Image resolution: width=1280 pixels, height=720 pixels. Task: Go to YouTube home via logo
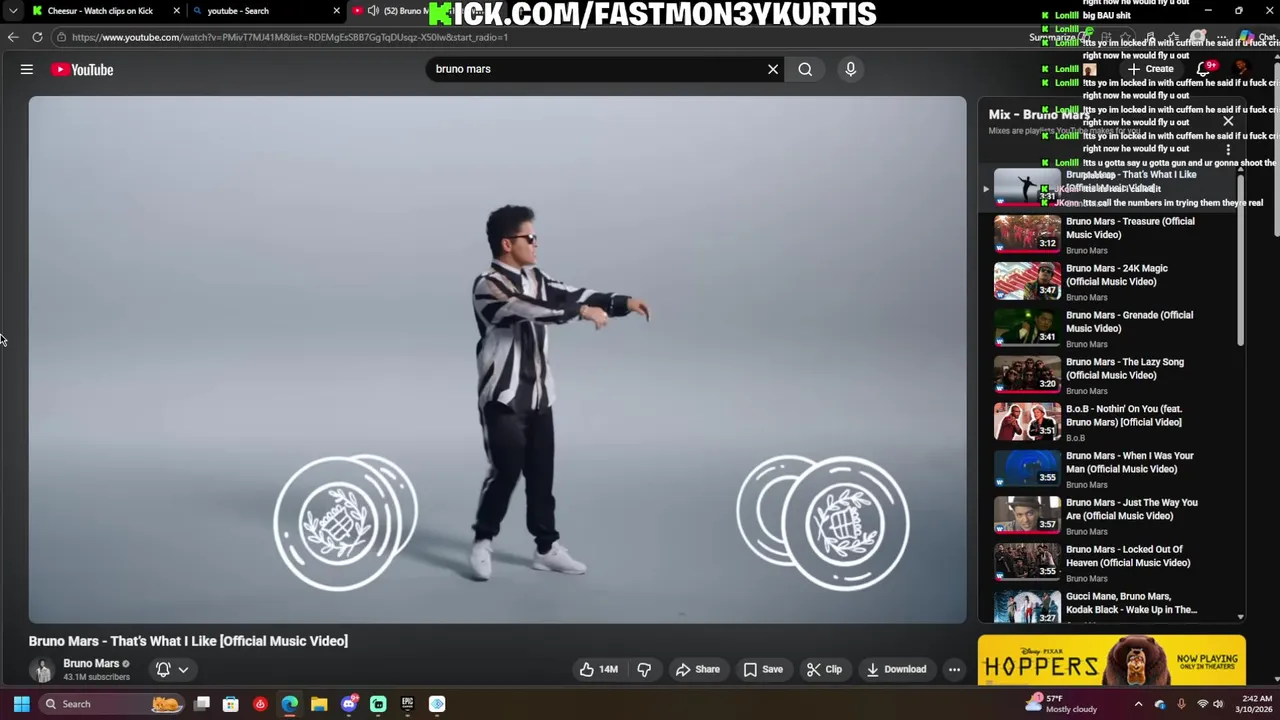click(83, 69)
